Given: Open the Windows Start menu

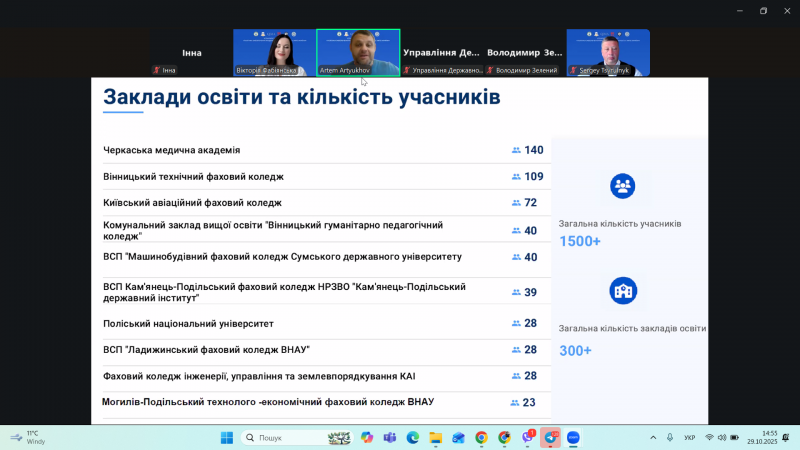Looking at the screenshot, I should (x=226, y=438).
